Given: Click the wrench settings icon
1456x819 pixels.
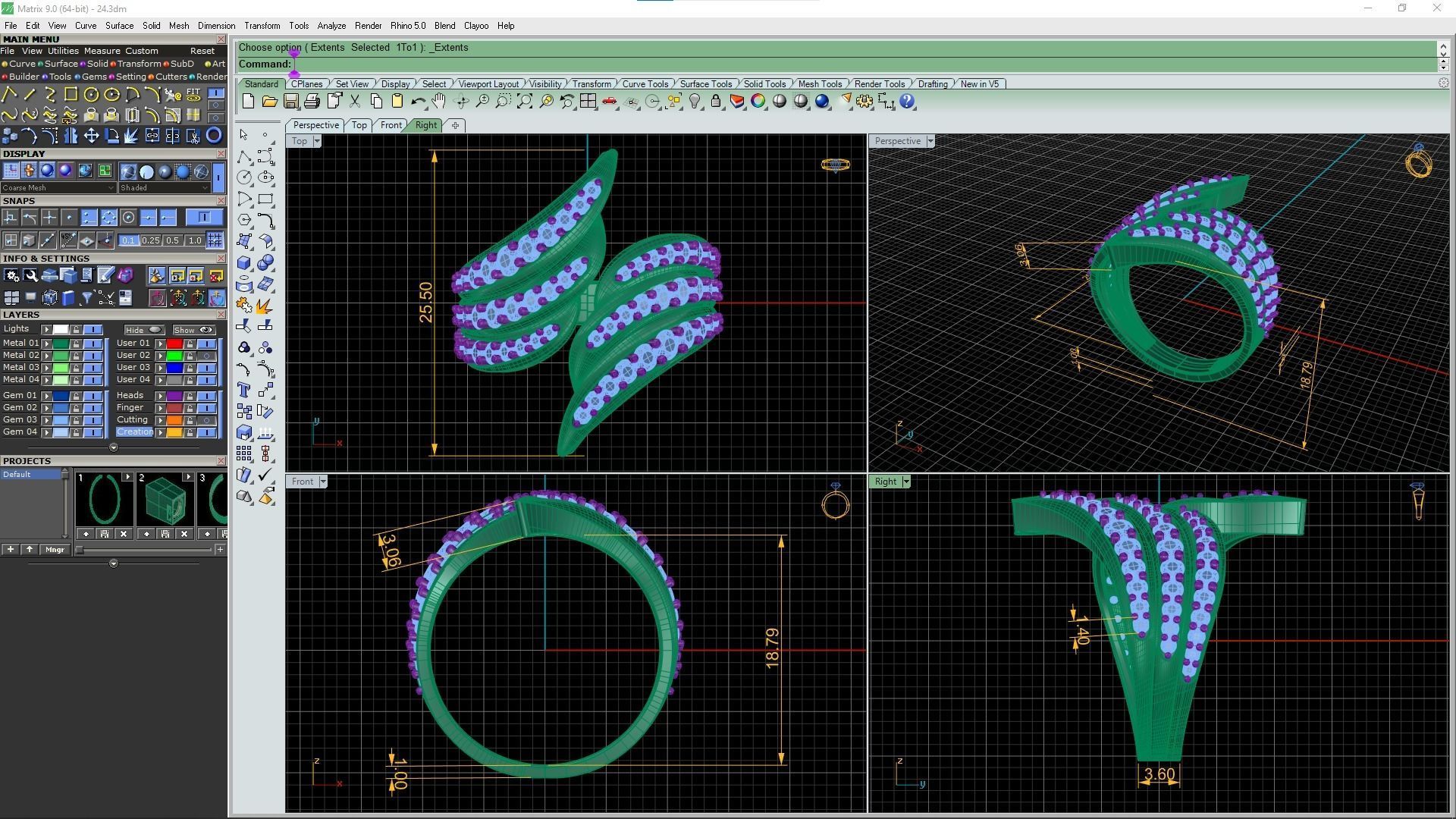Looking at the screenshot, I should [30, 275].
